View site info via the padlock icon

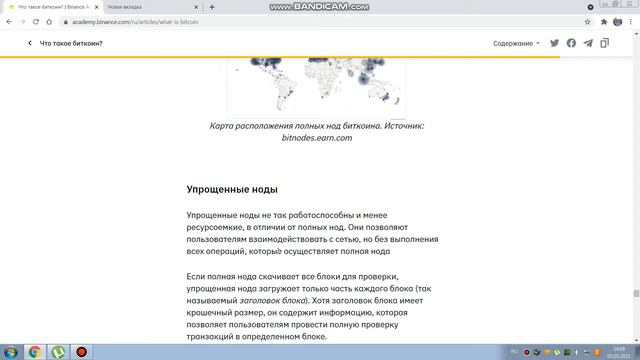coord(66,22)
